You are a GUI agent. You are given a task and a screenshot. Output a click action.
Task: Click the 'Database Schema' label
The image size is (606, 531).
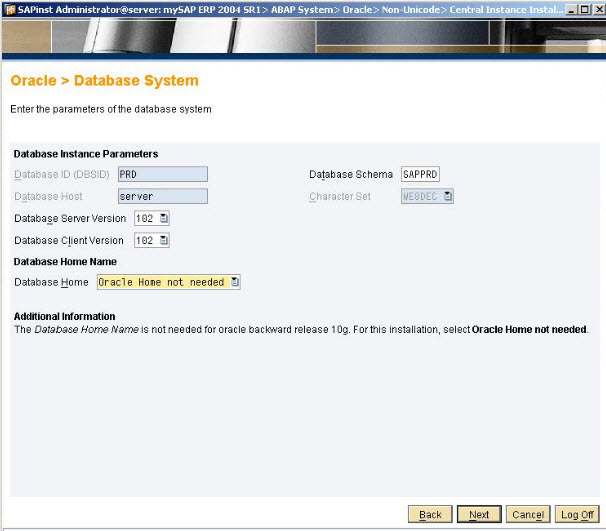pos(351,174)
